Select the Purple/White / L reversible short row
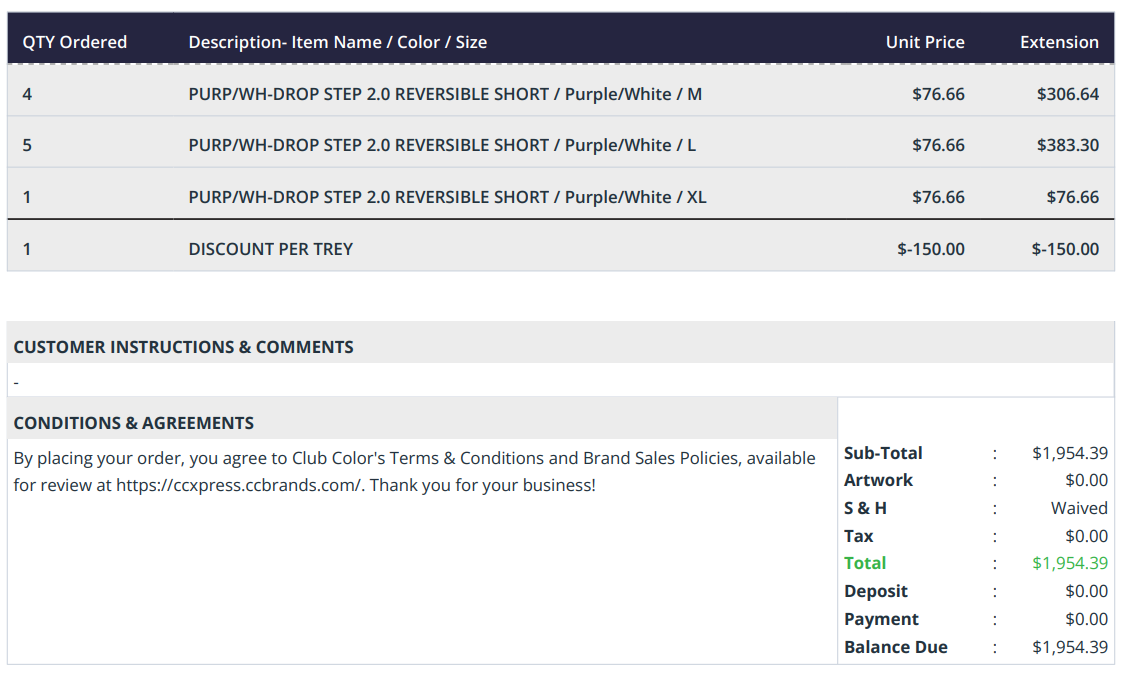 [560, 146]
